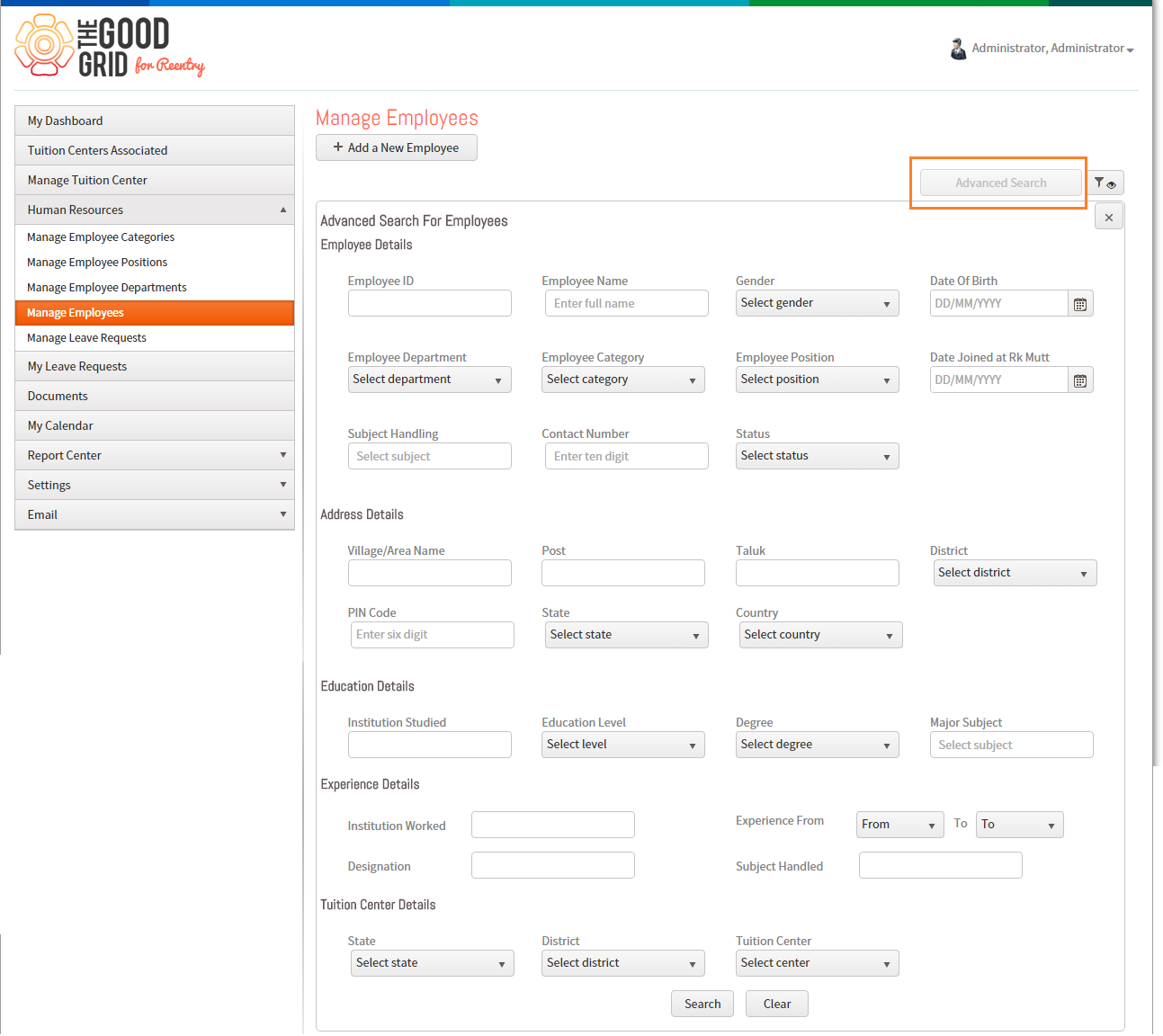Open the Select position dropdown

coord(817,380)
